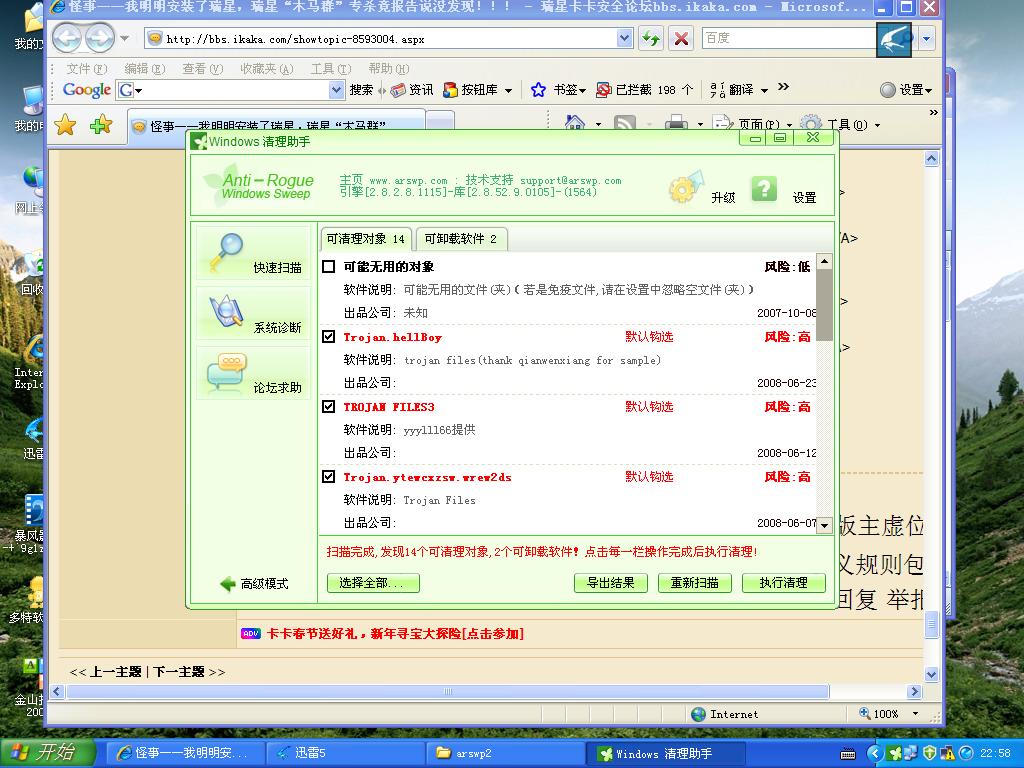The image size is (1024, 768).
Task: Open the Google search box dropdown
Action: point(336,89)
